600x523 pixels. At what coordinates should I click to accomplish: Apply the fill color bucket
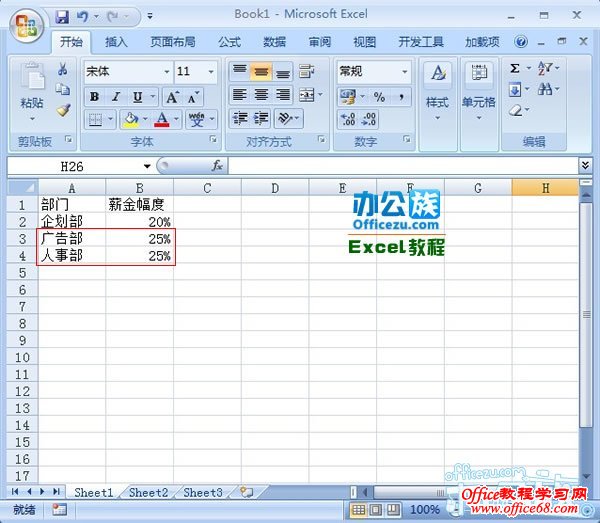pyautogui.click(x=130, y=120)
